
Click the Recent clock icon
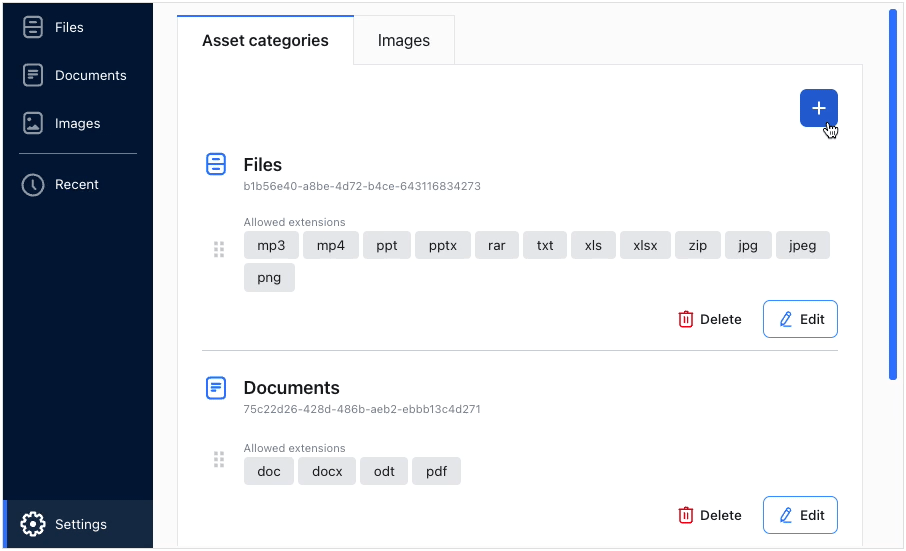33,184
